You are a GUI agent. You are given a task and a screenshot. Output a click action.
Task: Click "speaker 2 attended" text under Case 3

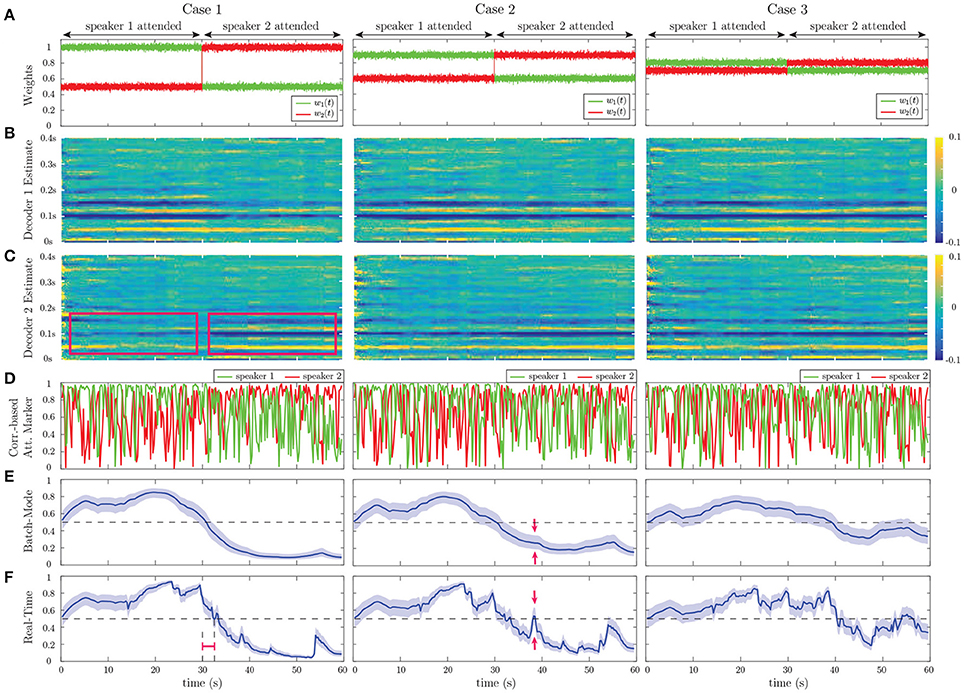coord(858,26)
